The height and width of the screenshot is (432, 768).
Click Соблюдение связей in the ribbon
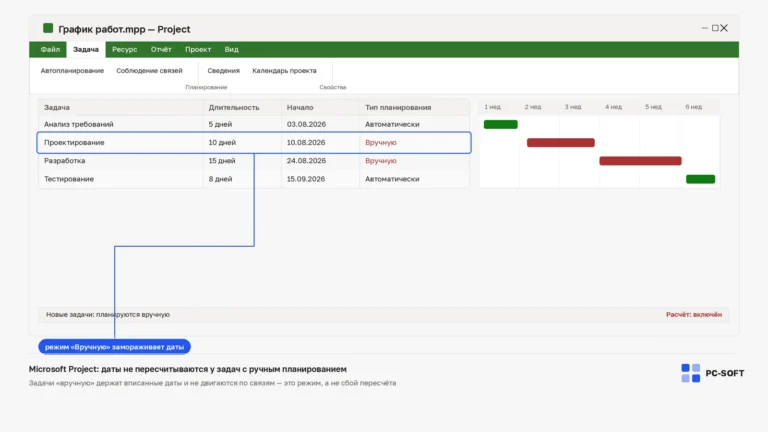click(x=149, y=71)
